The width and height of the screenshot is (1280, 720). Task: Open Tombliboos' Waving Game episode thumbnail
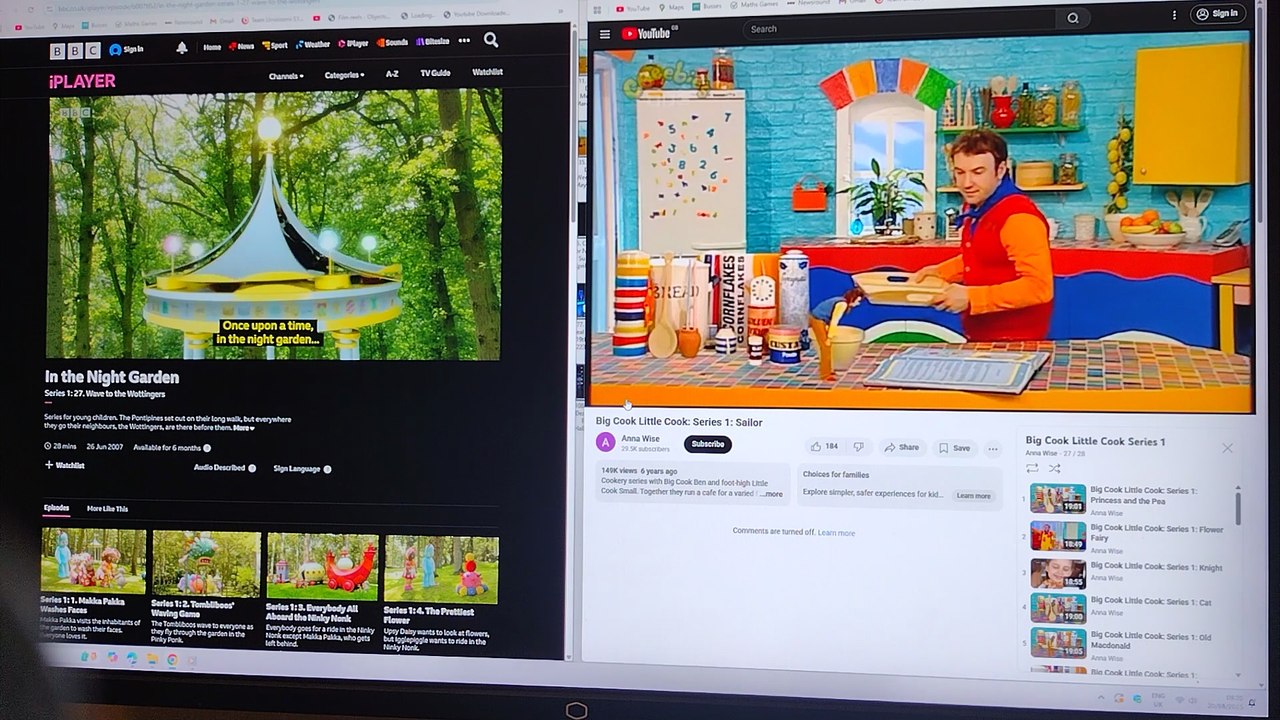coord(206,563)
